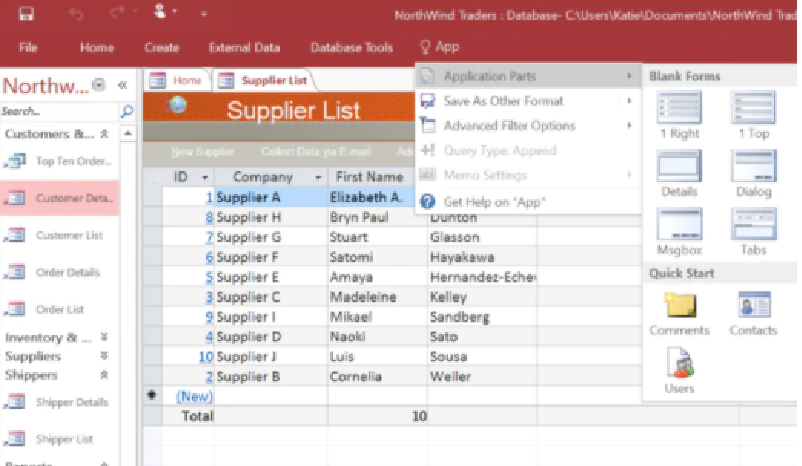The image size is (802, 466).
Task: Open Memo Settings menu entry
Action: click(528, 175)
